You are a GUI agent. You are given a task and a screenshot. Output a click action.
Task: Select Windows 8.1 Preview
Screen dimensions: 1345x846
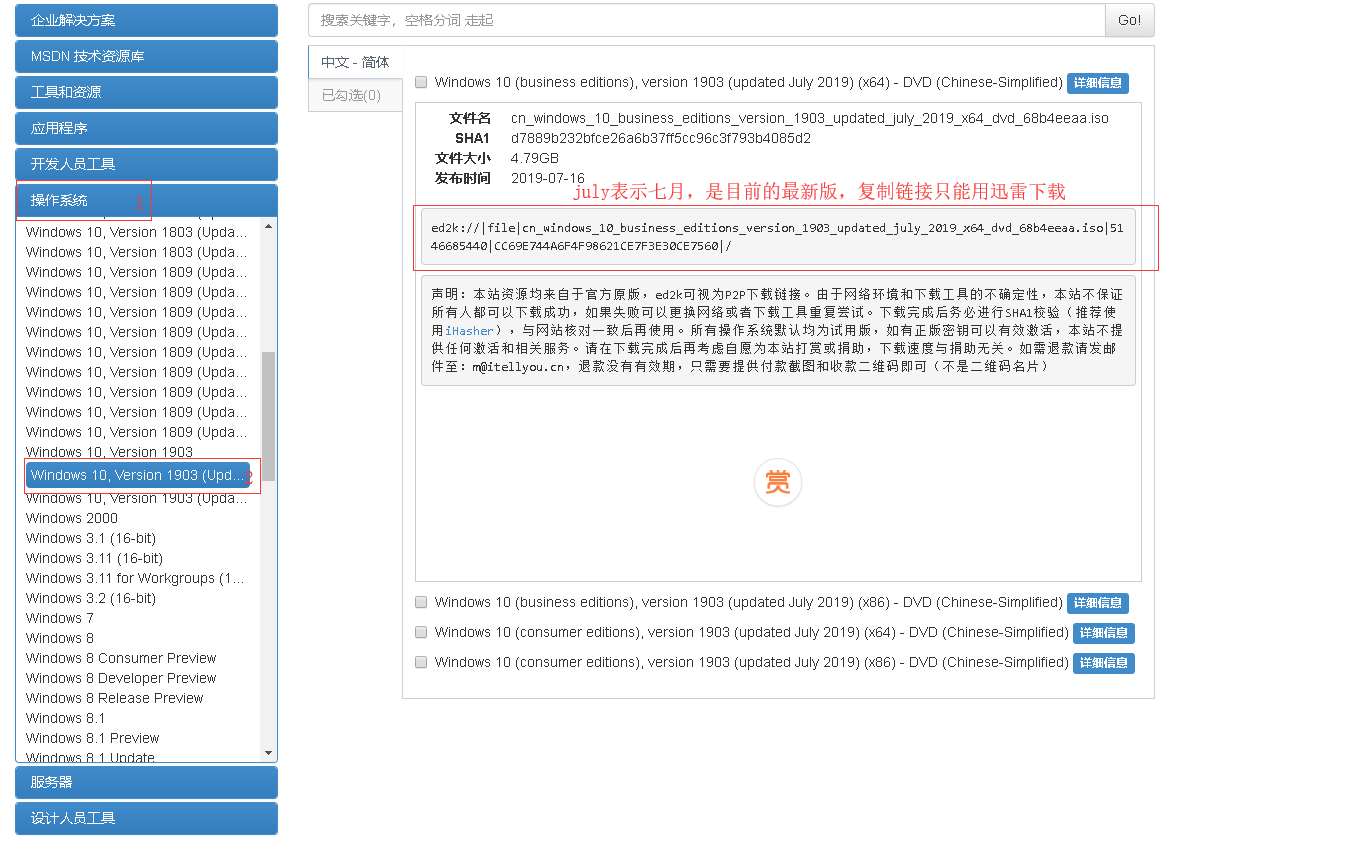(93, 738)
